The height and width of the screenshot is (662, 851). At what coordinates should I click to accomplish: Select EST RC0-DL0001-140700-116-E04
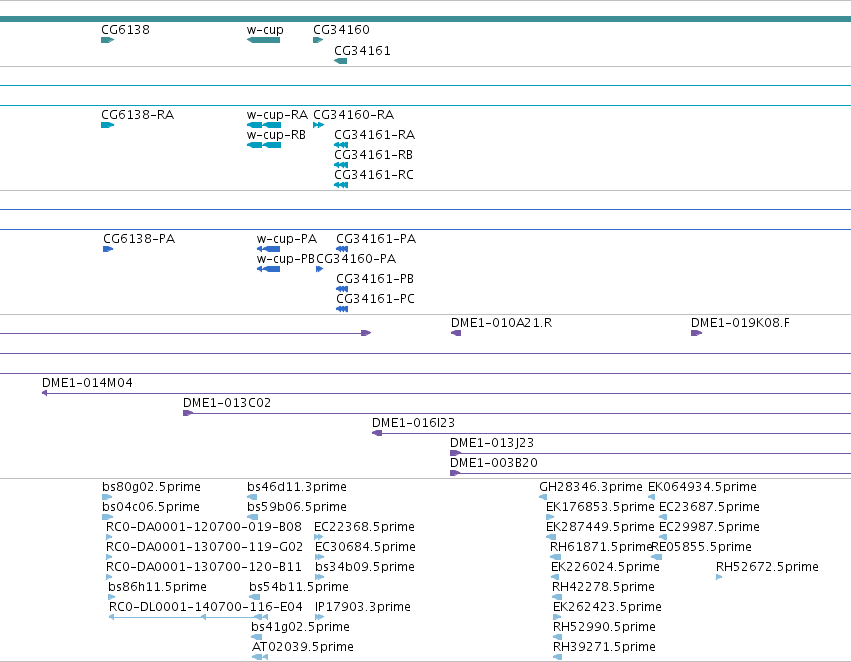(206, 608)
